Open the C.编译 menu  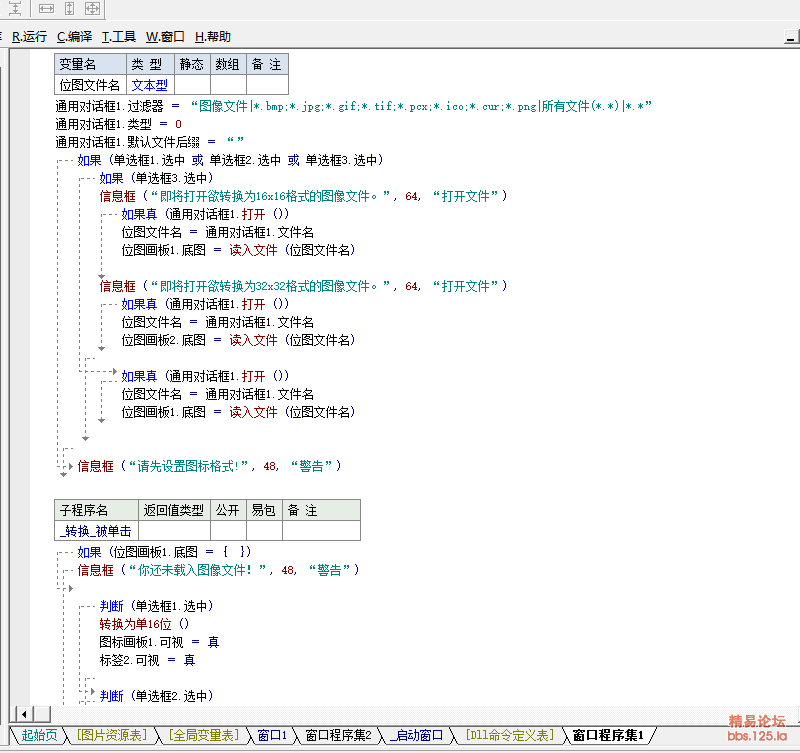74,37
